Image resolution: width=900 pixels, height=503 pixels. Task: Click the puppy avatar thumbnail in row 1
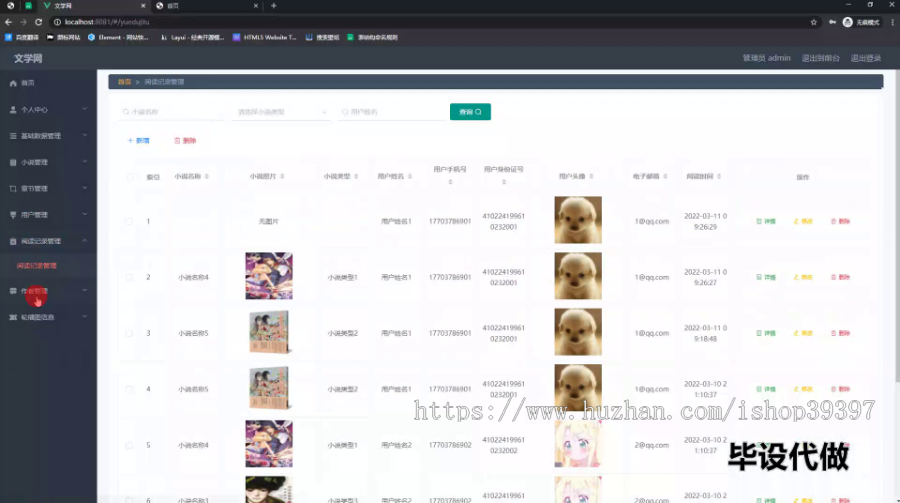click(578, 220)
